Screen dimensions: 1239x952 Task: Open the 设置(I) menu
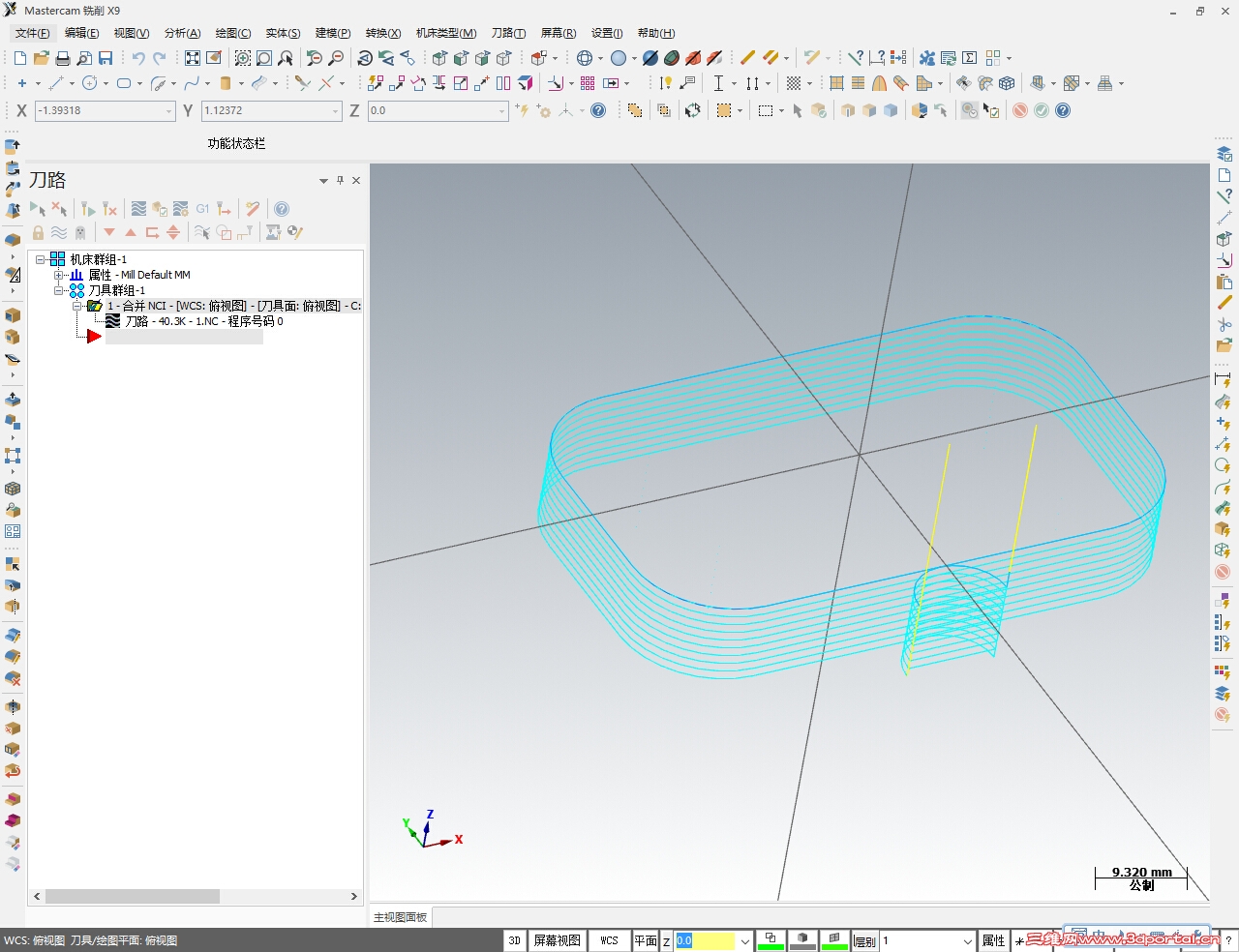pyautogui.click(x=607, y=33)
